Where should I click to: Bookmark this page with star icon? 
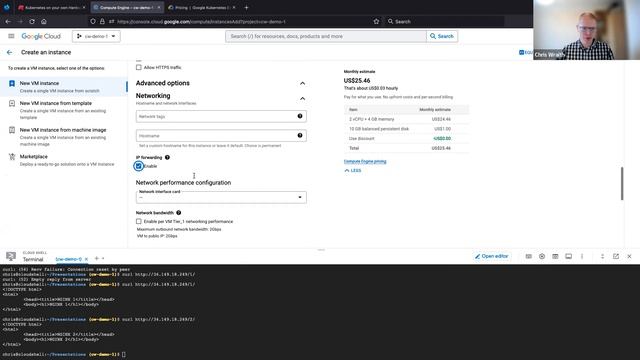click(376, 21)
